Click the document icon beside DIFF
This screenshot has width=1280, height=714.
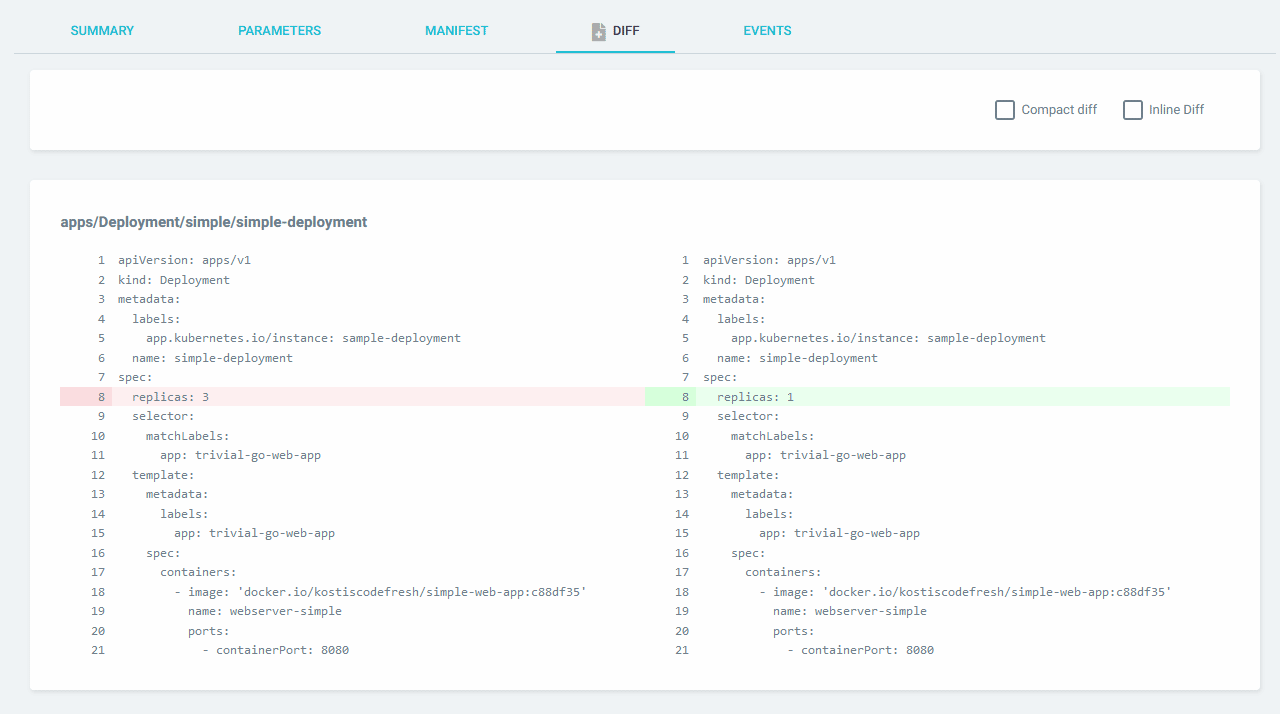[x=599, y=32]
